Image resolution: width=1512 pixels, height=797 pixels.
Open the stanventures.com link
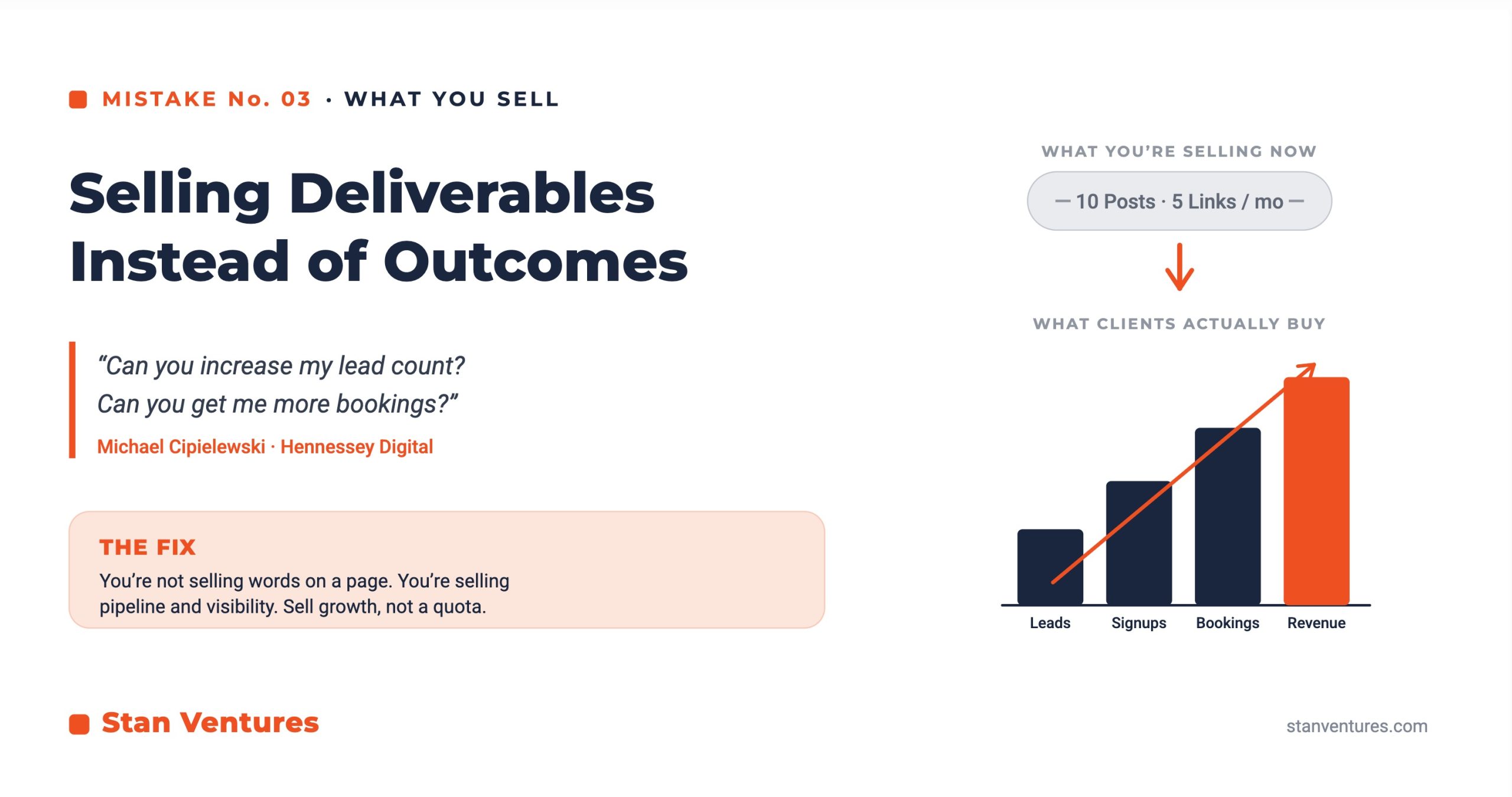click(1357, 726)
